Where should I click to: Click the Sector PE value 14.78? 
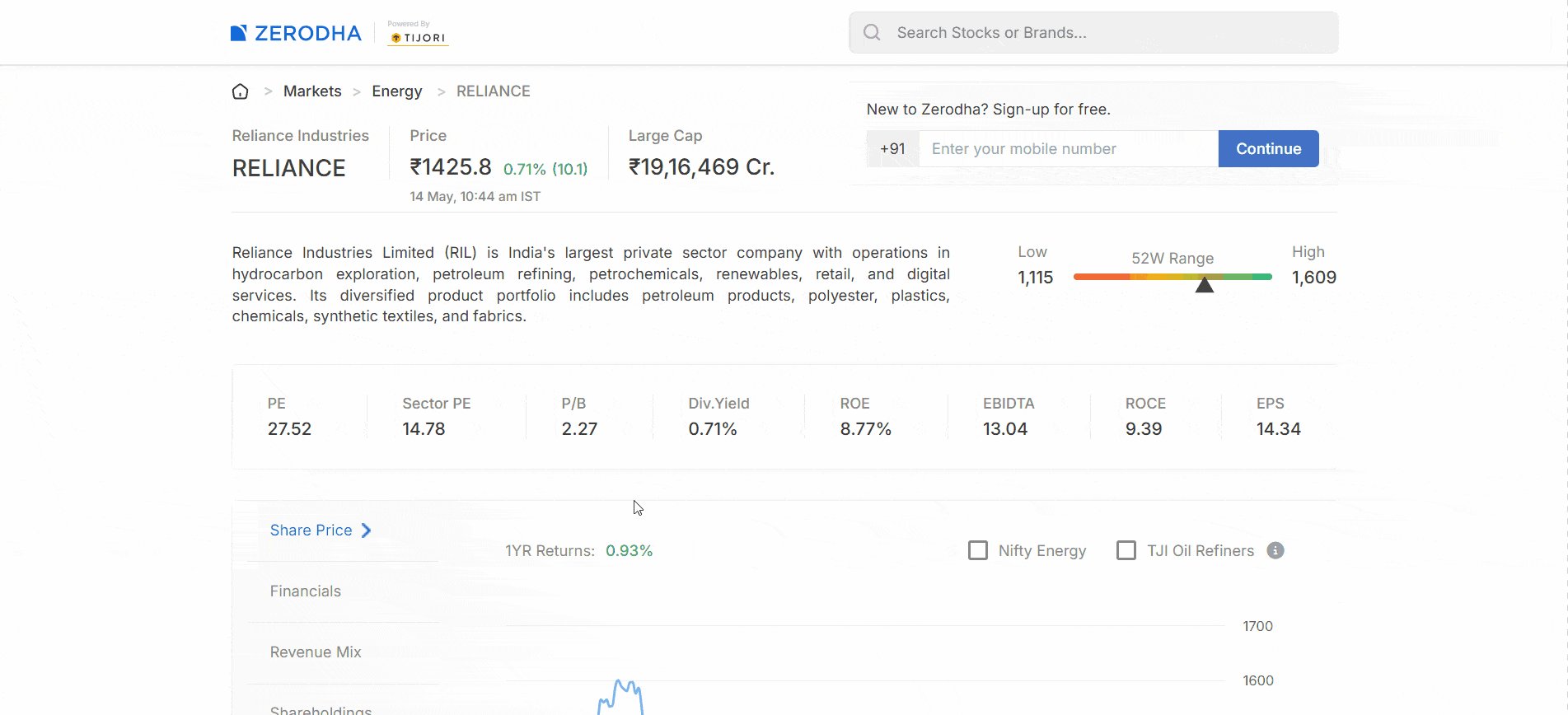(424, 429)
